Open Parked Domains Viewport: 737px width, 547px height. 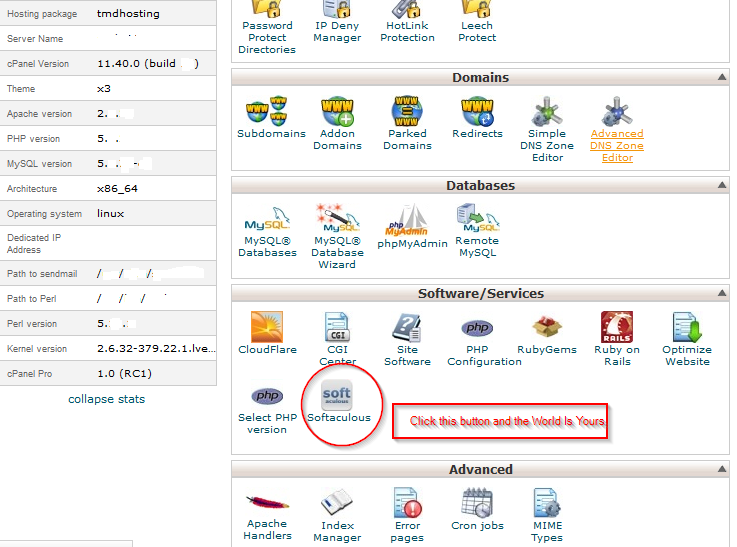407,124
